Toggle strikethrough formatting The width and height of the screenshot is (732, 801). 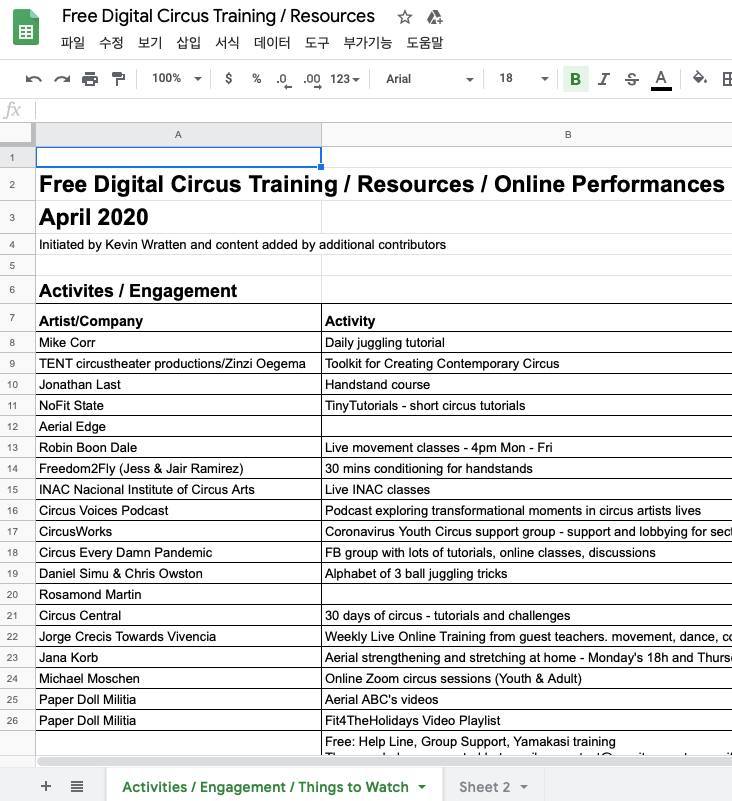(632, 79)
